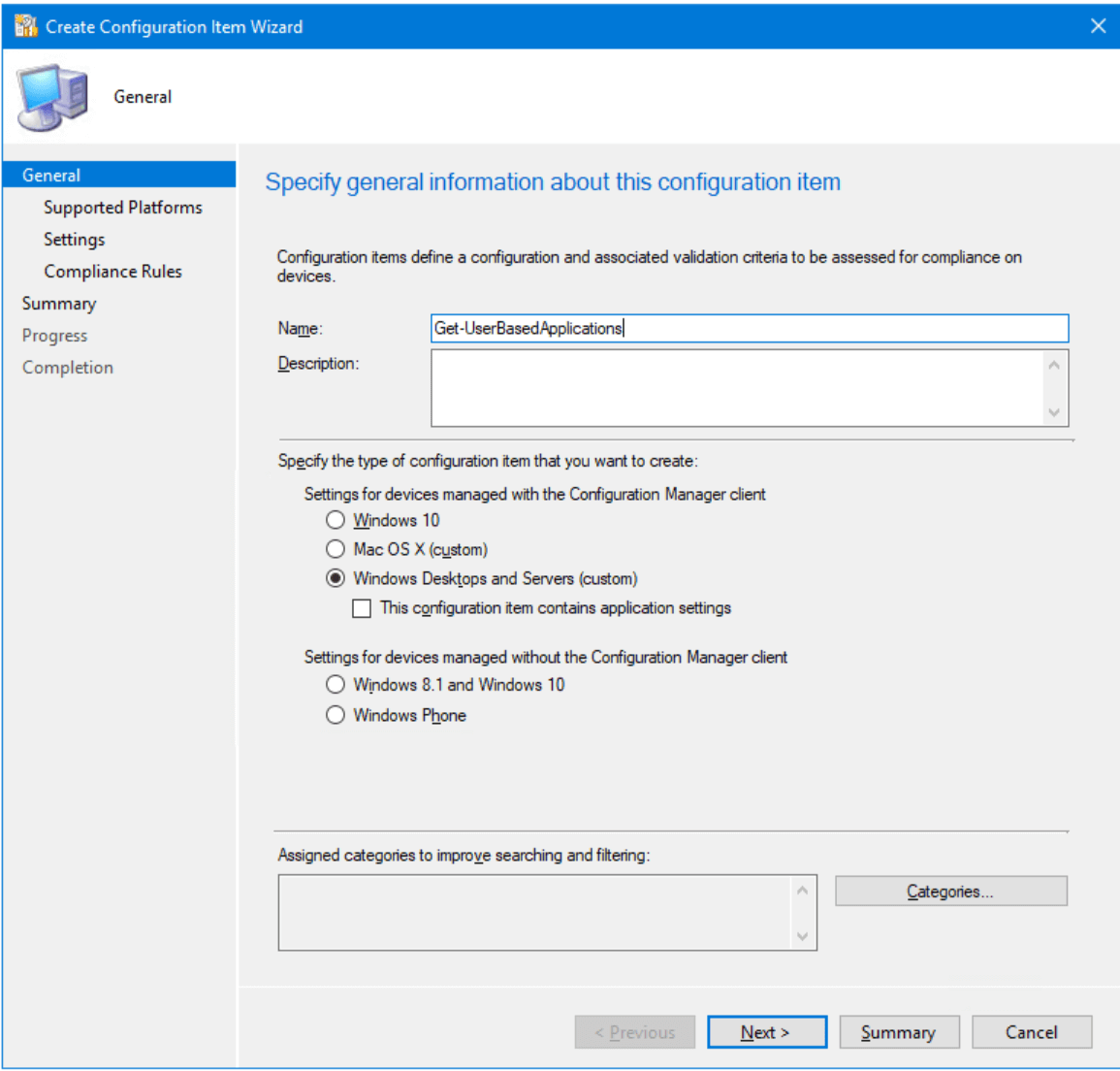Click the wizard title bar app icon
Image resolution: width=1120 pixels, height=1071 pixels.
[26, 26]
